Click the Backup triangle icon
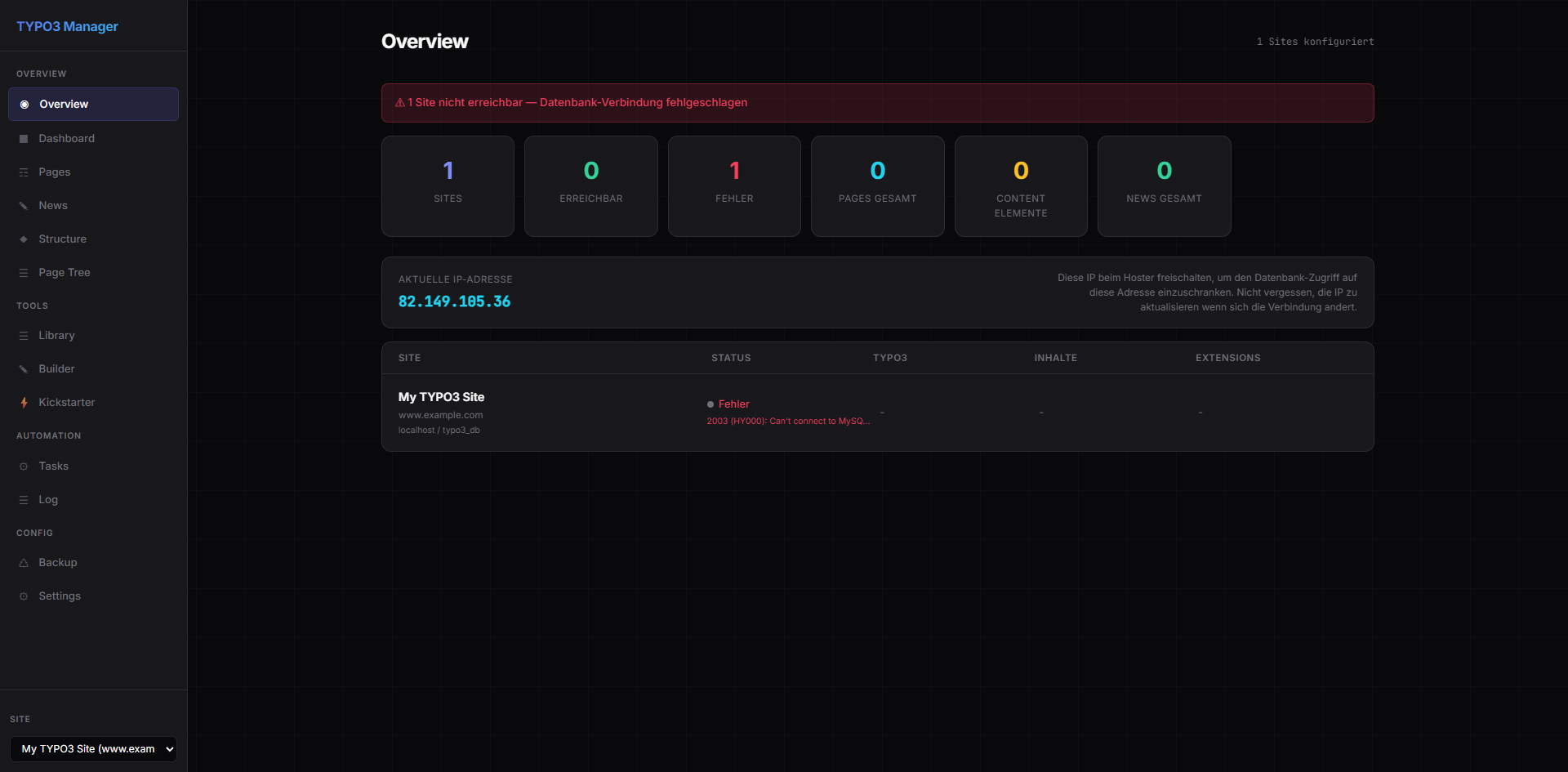 (24, 563)
